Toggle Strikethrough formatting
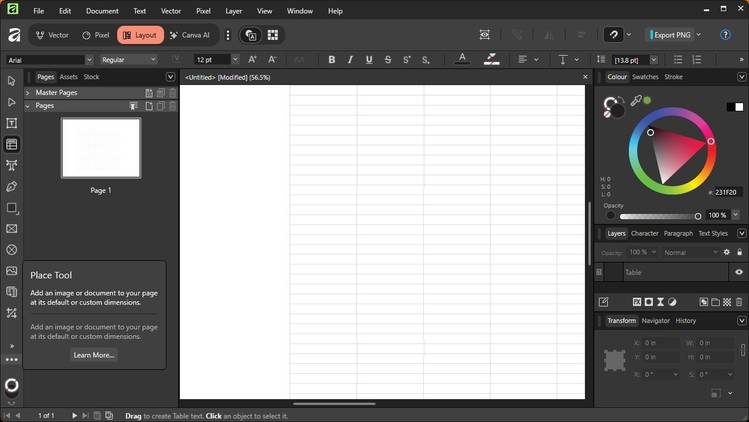 388,59
